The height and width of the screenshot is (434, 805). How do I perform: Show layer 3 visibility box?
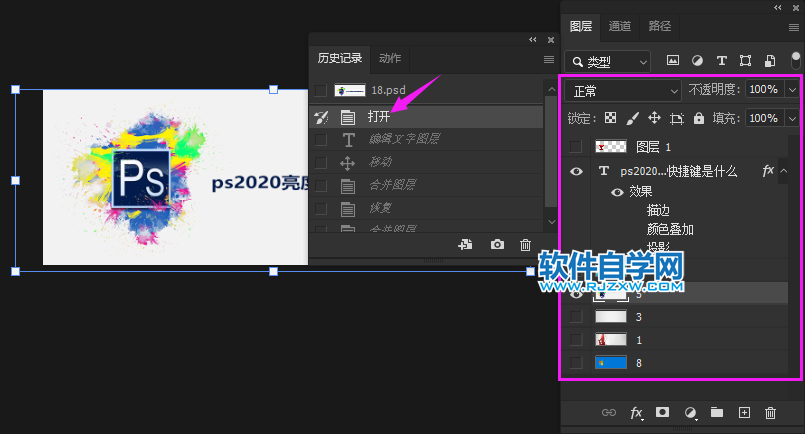(576, 316)
